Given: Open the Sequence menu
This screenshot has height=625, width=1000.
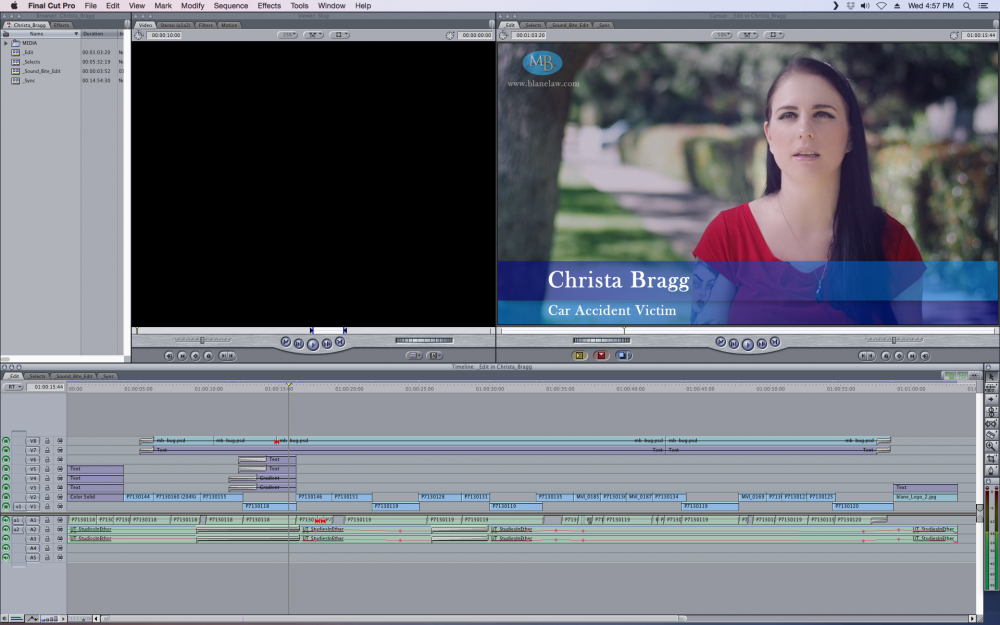Looking at the screenshot, I should [230, 6].
